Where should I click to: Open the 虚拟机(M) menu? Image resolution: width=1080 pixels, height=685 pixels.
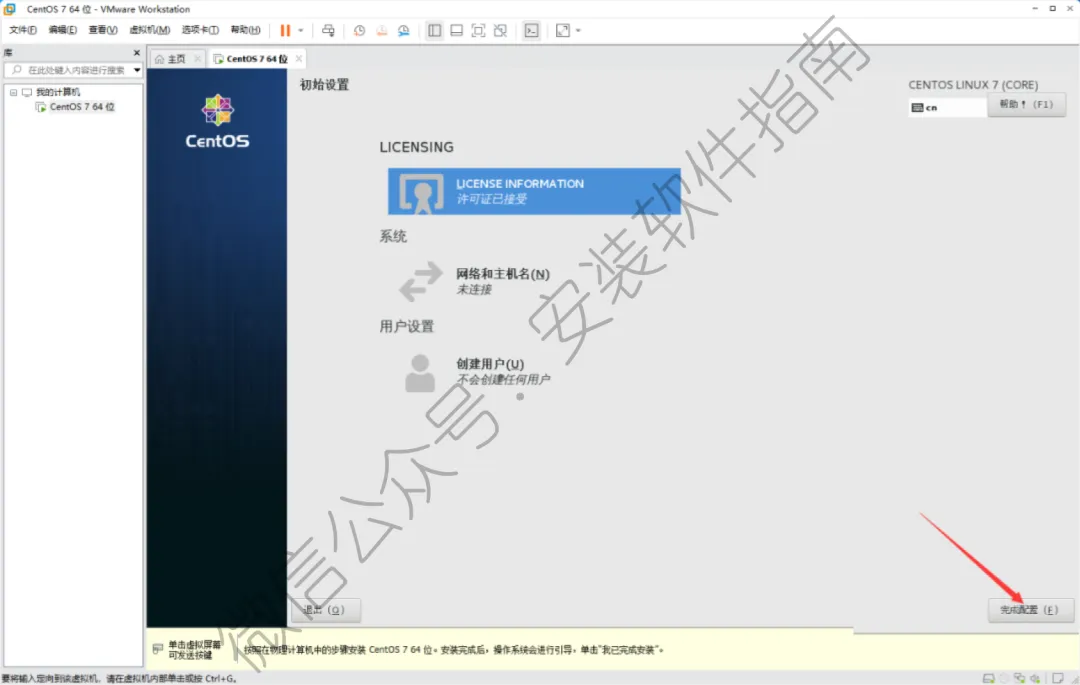(x=149, y=30)
